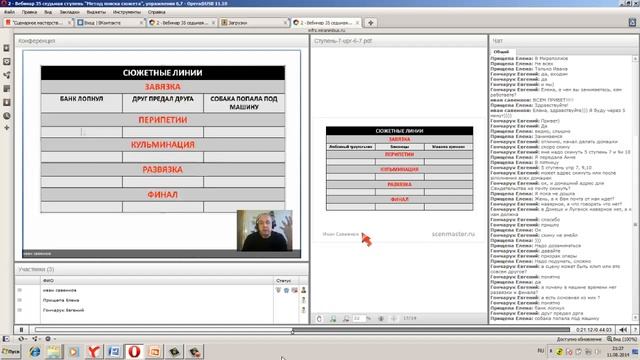Click the plus icon in Opera sidebar
This screenshot has width=640, height=360.
(7, 128)
